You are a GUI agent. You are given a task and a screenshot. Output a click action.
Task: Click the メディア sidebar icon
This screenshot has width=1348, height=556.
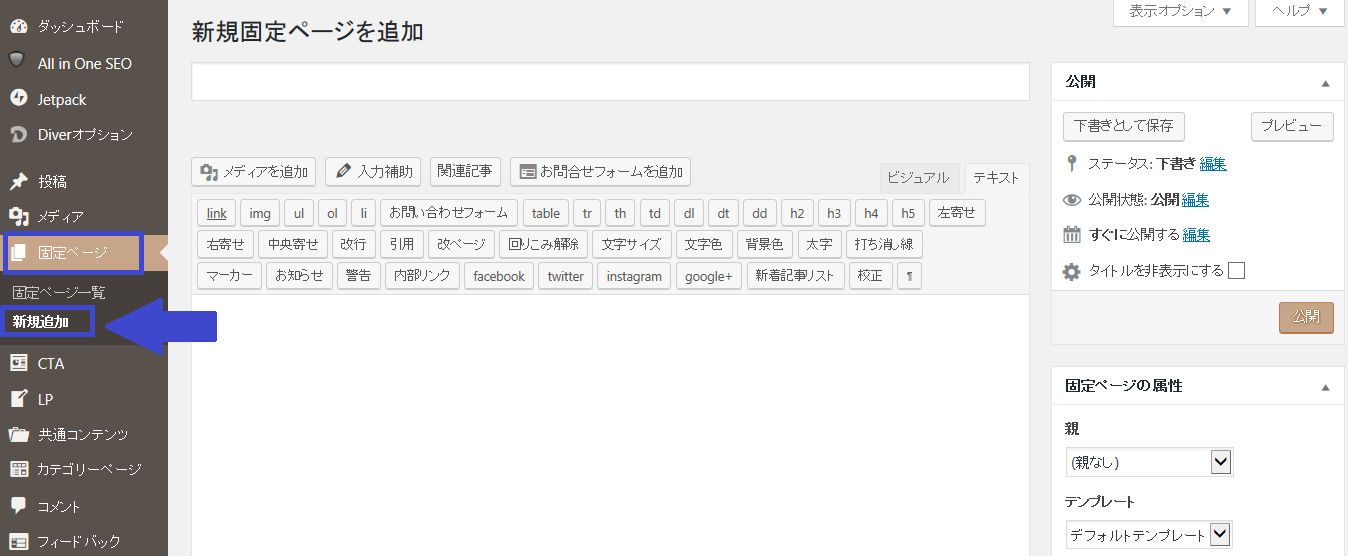(x=18, y=216)
